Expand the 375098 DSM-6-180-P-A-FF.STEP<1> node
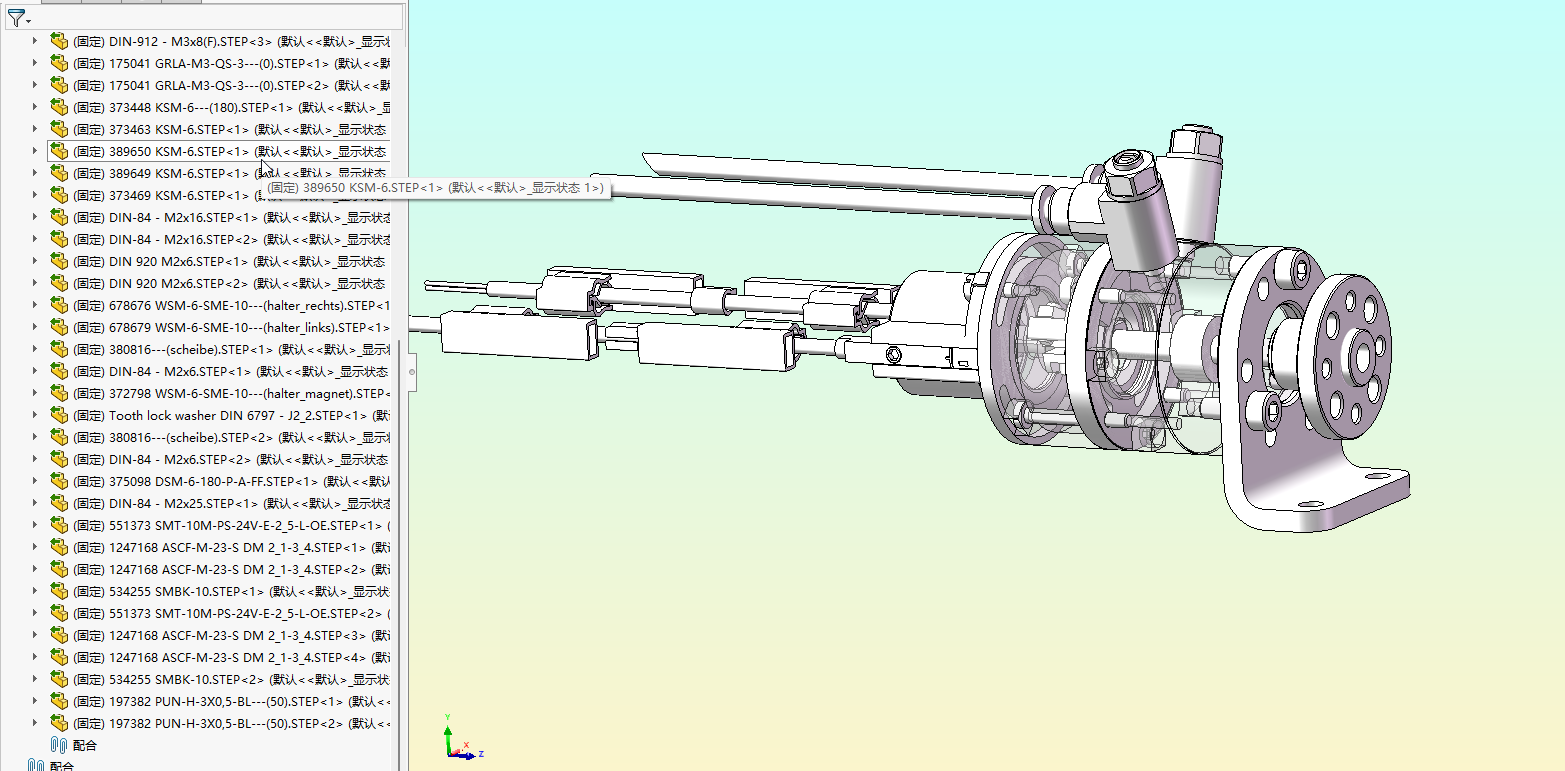The width and height of the screenshot is (1565, 771). 35,481
